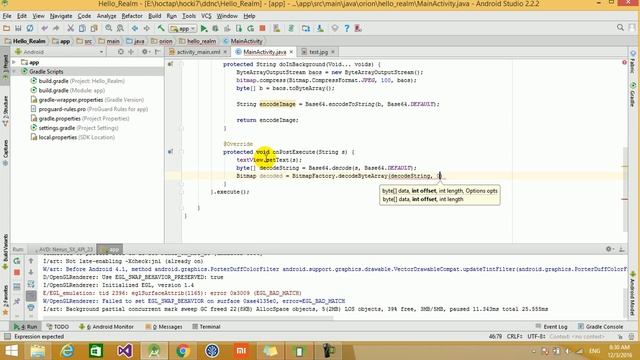Click the Debug app bug icon
This screenshot has height=360, width=640.
pyautogui.click(x=216, y=28)
